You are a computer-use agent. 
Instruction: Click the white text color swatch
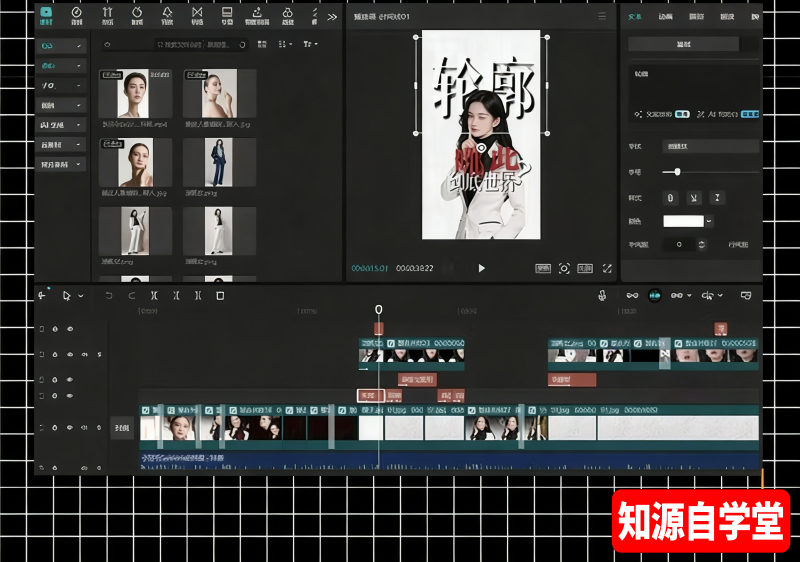tap(683, 221)
